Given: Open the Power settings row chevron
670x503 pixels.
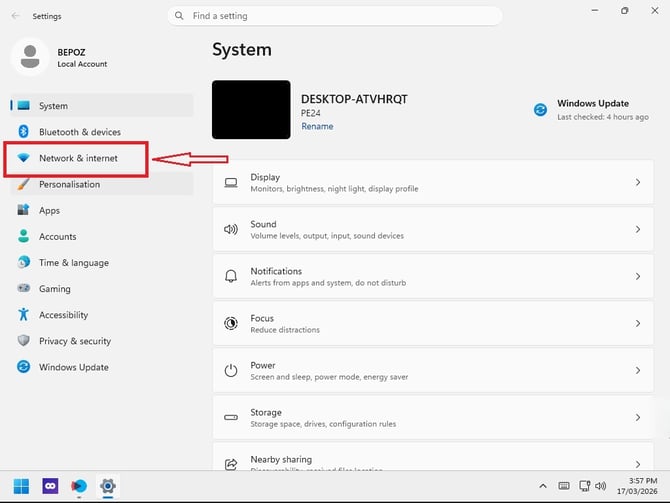Looking at the screenshot, I should 638,371.
